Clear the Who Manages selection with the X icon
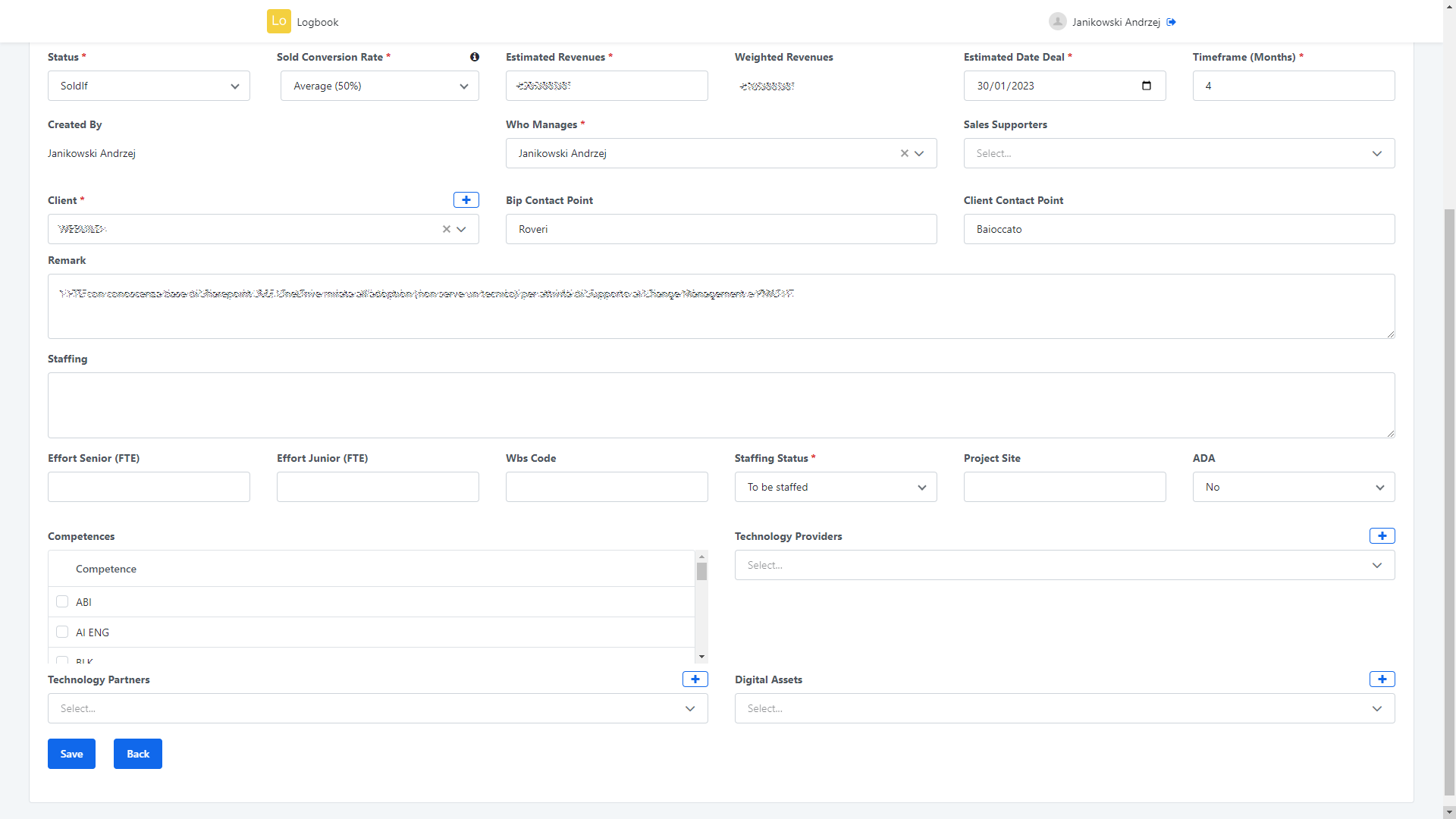Viewport: 1456px width, 819px height. (x=904, y=153)
